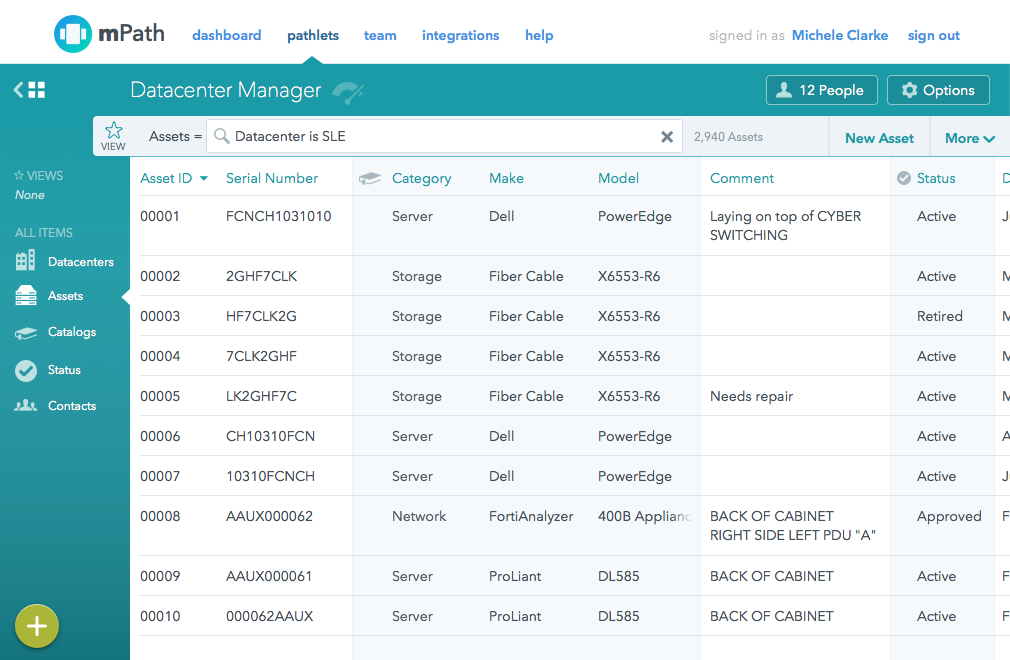Click the green plus button
This screenshot has width=1010, height=660.
[37, 626]
